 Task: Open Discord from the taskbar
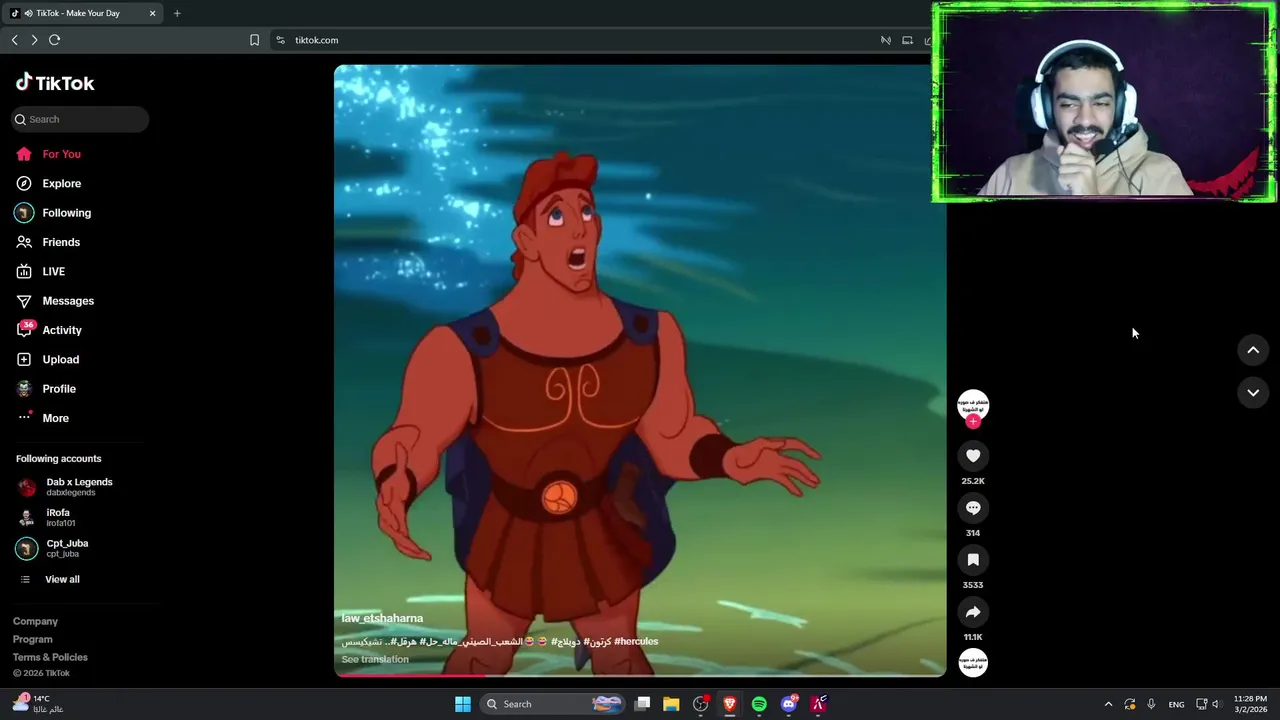tap(789, 704)
